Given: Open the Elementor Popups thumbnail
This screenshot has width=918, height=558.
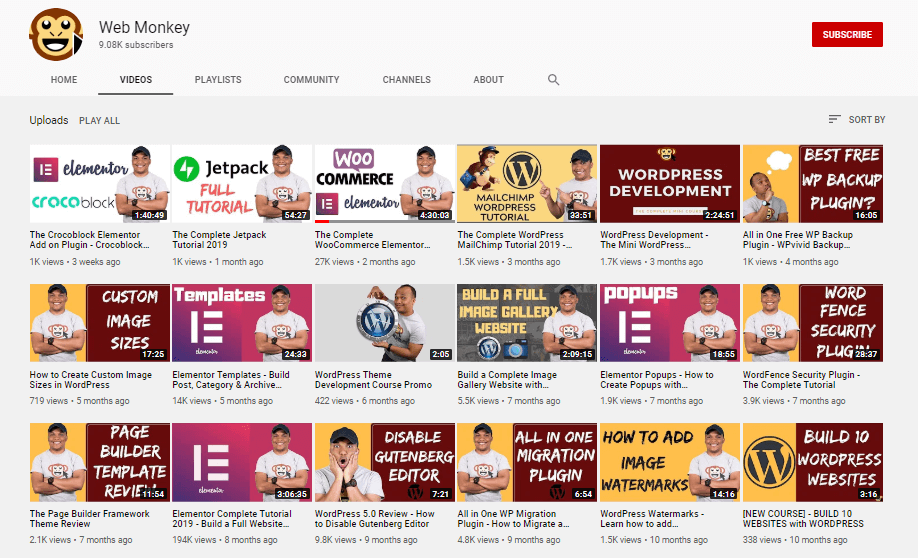Looking at the screenshot, I should tap(670, 323).
